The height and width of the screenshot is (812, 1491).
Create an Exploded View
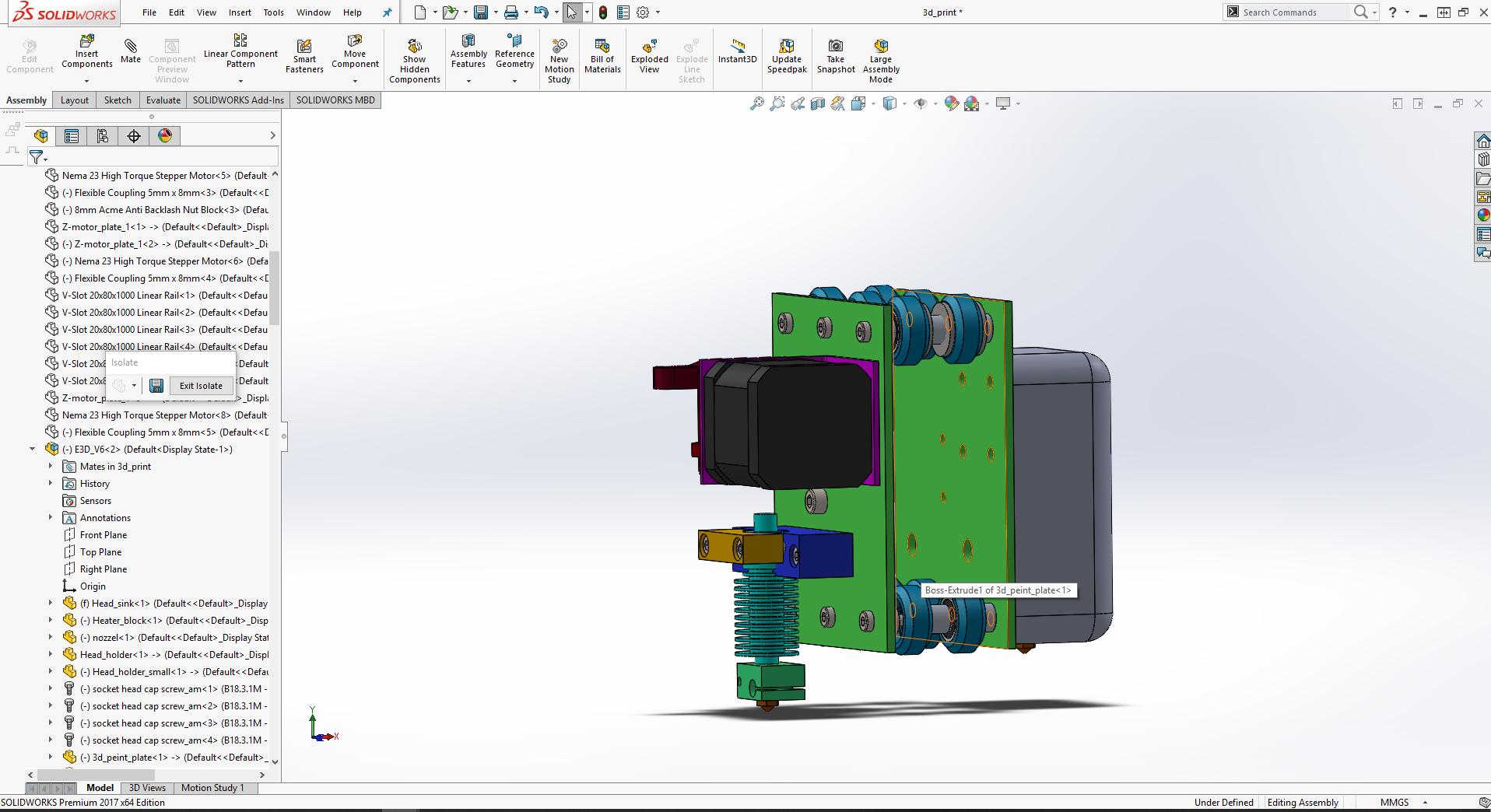coord(649,56)
